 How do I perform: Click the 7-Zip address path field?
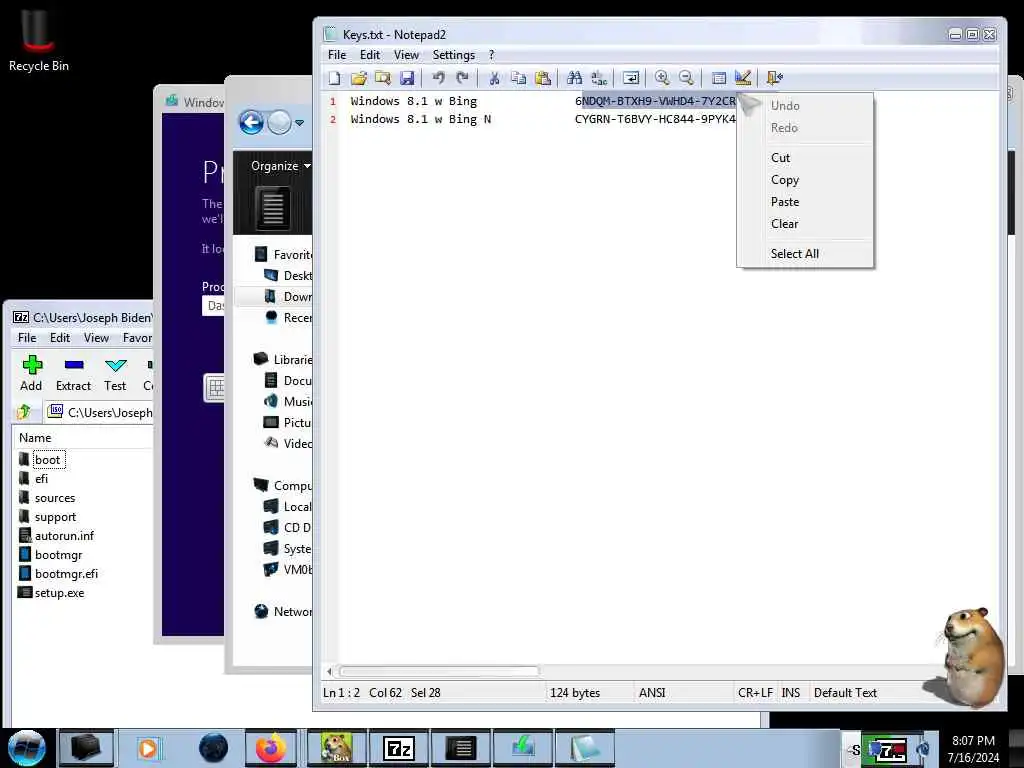(x=99, y=412)
